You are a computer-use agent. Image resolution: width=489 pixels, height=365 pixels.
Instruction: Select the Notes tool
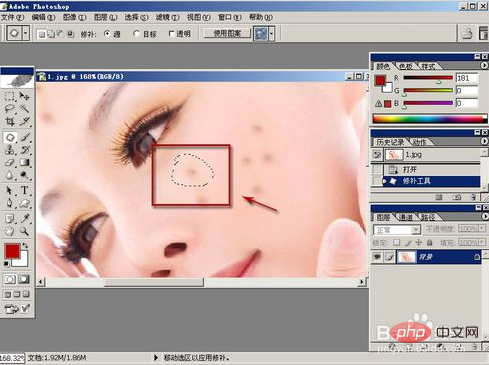click(10, 218)
